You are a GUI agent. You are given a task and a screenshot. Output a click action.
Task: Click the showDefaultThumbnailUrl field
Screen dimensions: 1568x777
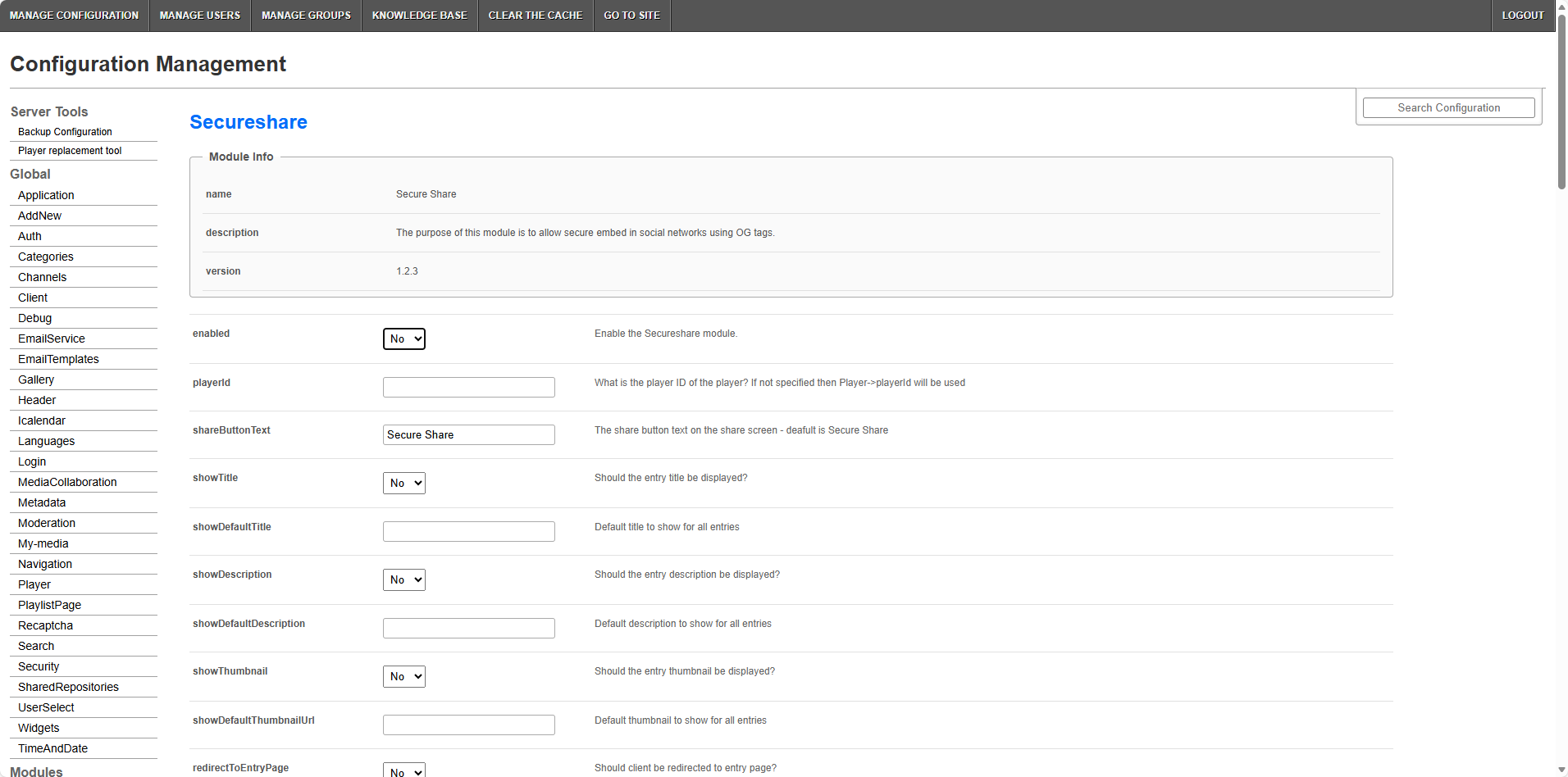pyautogui.click(x=469, y=725)
